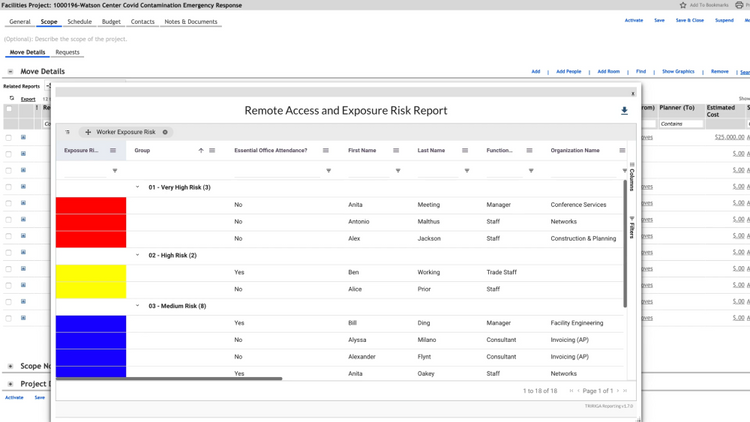Click the First Name filter input
This screenshot has height=422, width=750.
(x=370, y=171)
